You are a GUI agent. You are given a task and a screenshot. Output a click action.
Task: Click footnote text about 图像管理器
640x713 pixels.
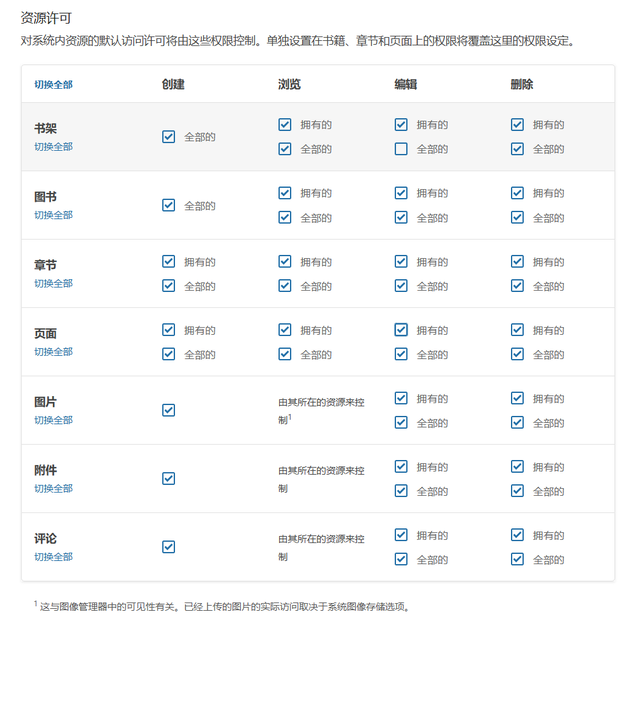[222, 607]
